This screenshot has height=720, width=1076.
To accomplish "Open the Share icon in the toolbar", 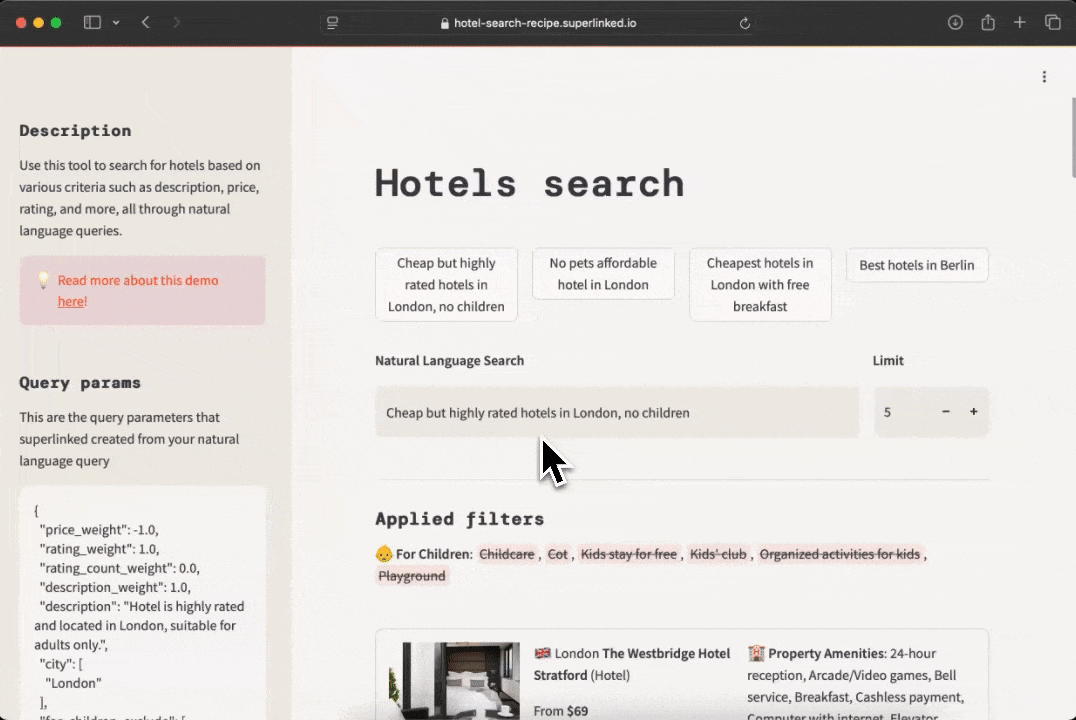I will (x=987, y=23).
